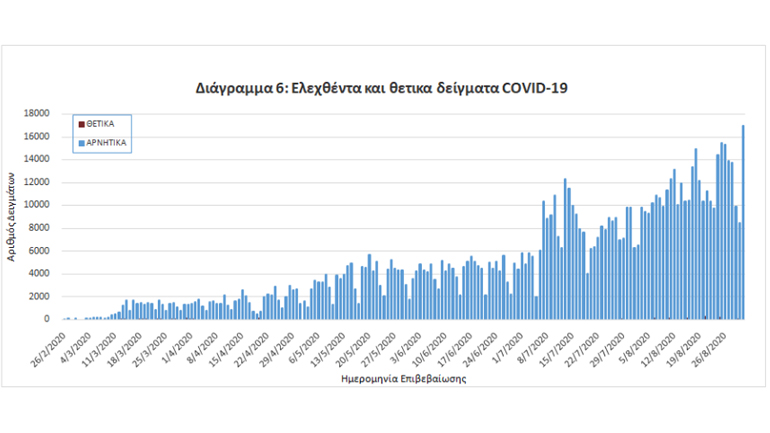Click the ΑΡΝΗΤΙΚΑ legend blue swatch
Image resolution: width=770 pixels, height=433 pixels.
click(x=81, y=143)
